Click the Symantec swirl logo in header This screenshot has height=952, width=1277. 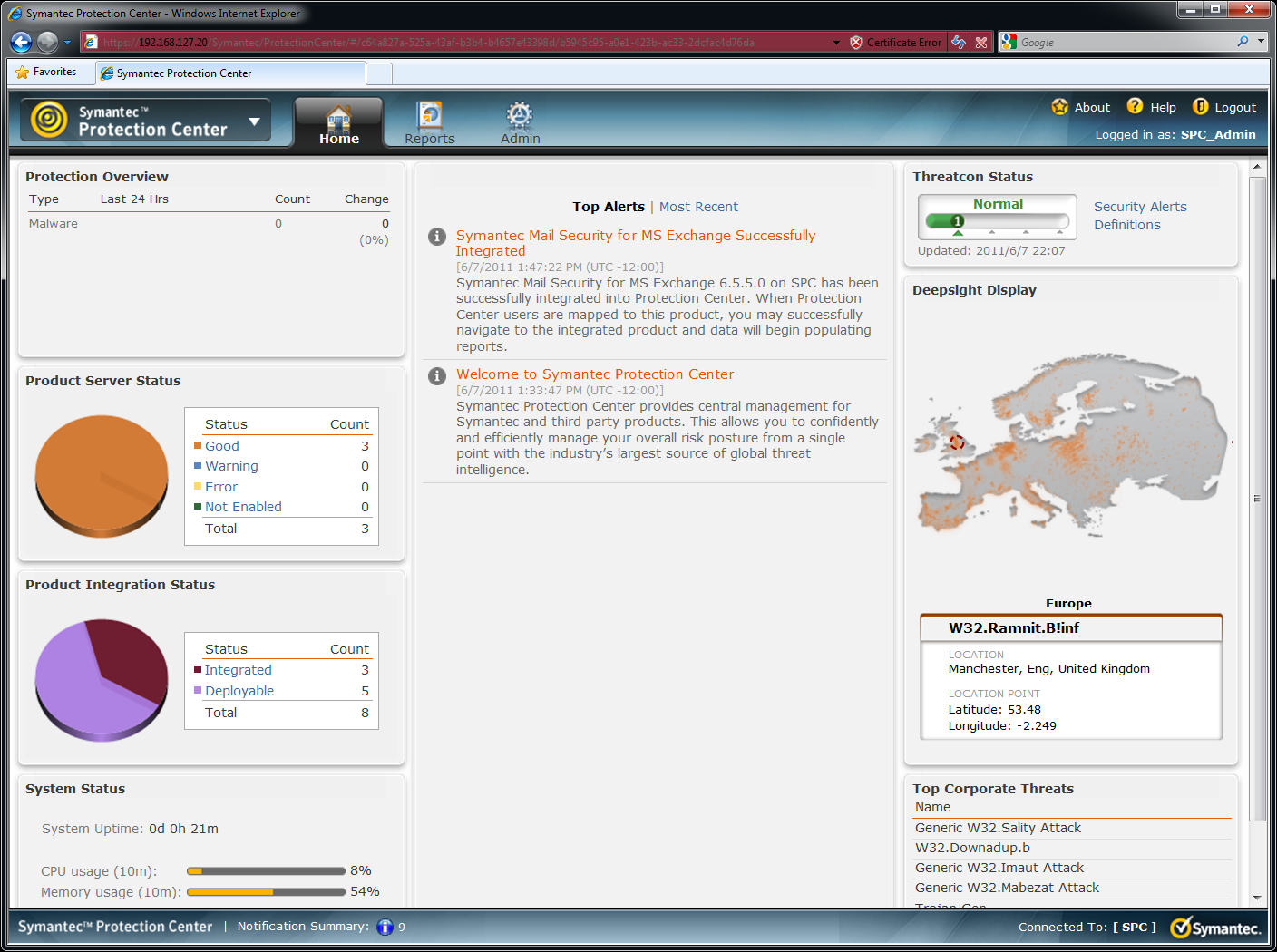(49, 120)
